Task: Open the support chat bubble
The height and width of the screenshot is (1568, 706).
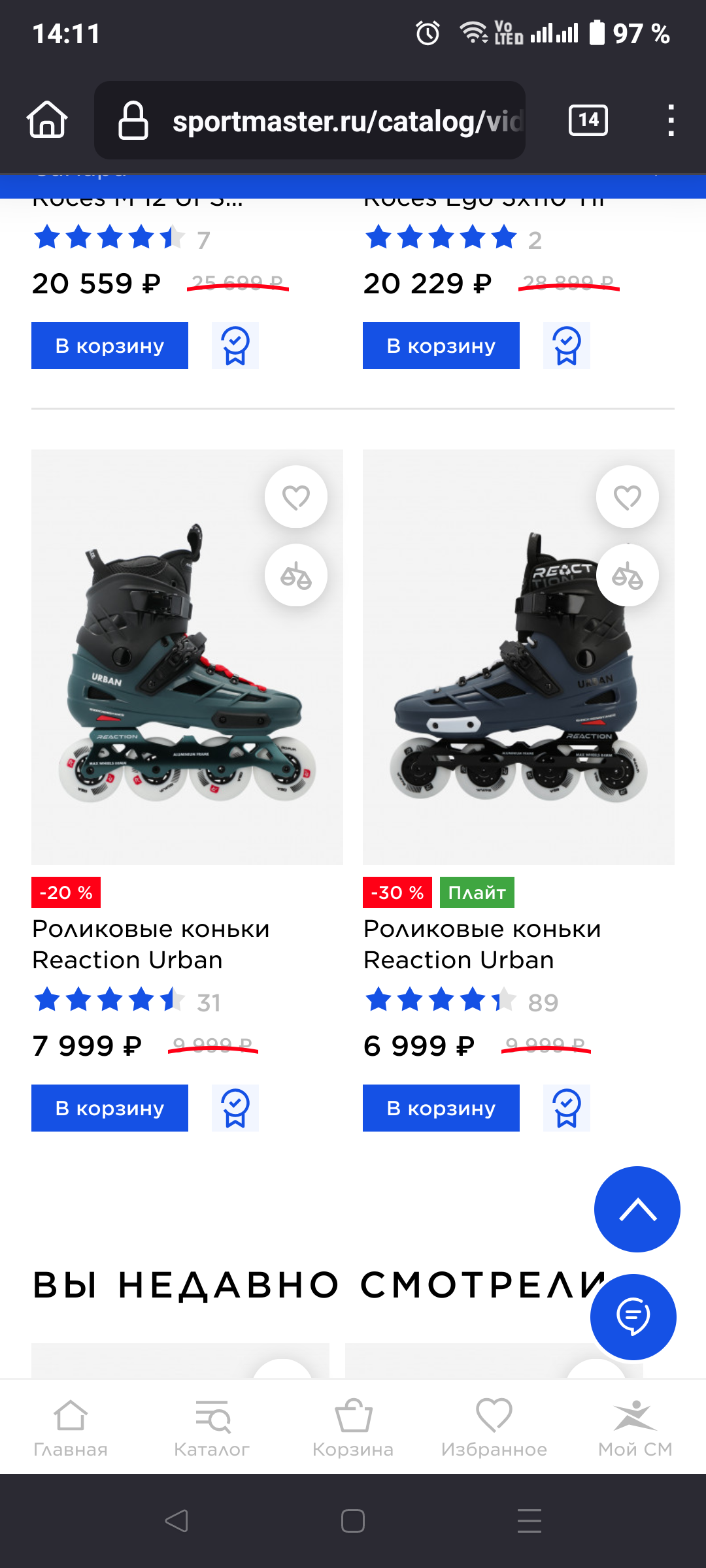Action: [x=633, y=1316]
